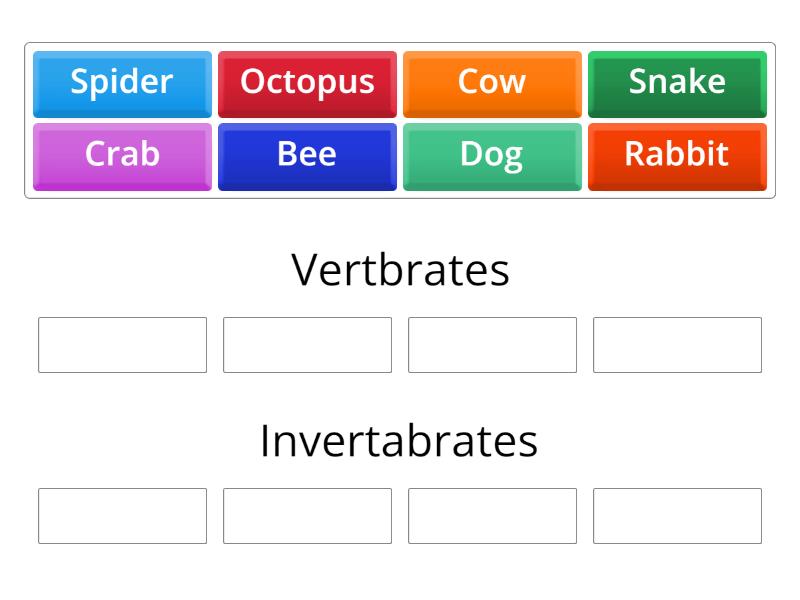Viewport: 800px width, 600px height.
Task: Select the Spider tile
Action: tap(122, 83)
